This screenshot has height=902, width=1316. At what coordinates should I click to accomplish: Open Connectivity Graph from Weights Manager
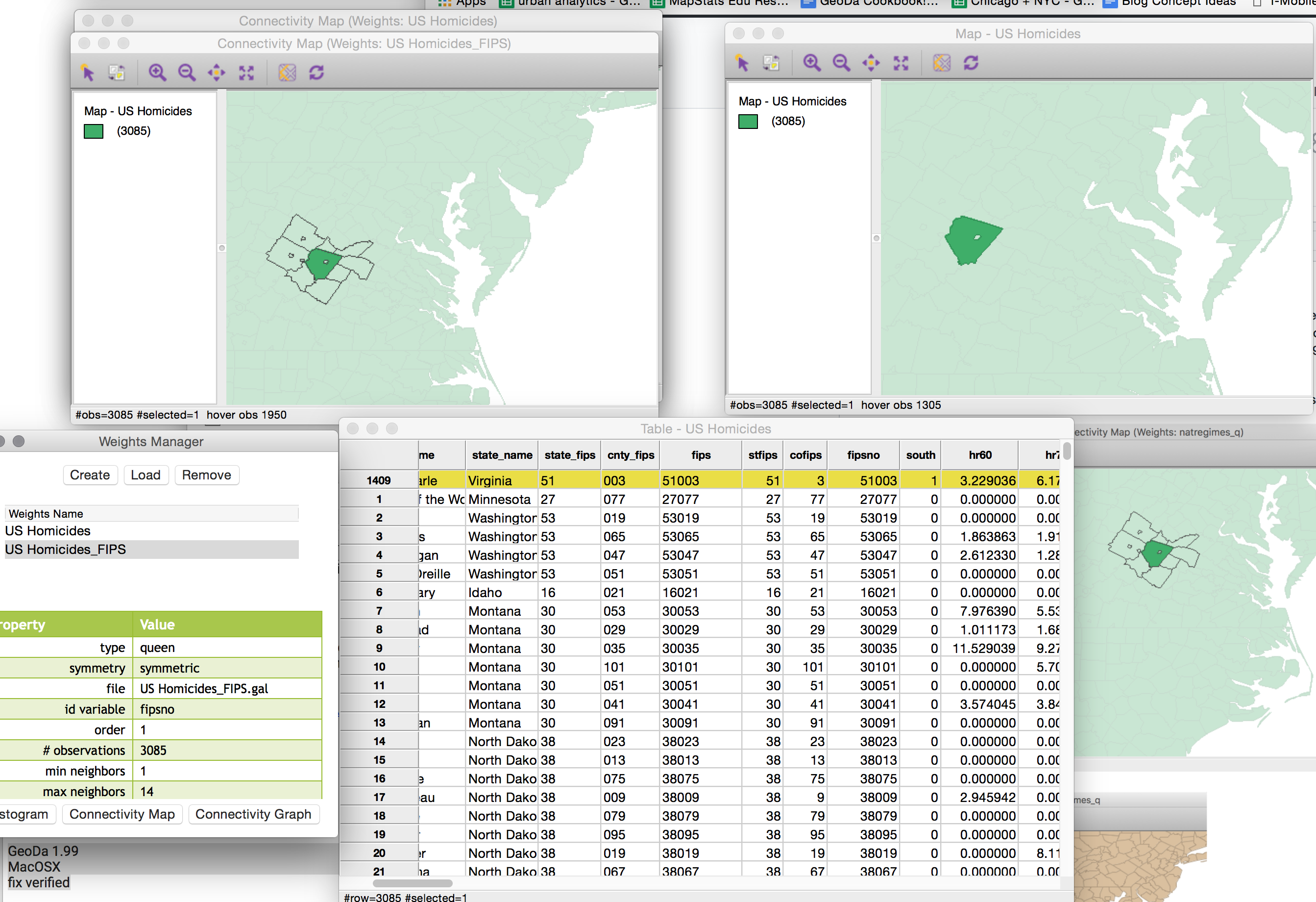(253, 814)
